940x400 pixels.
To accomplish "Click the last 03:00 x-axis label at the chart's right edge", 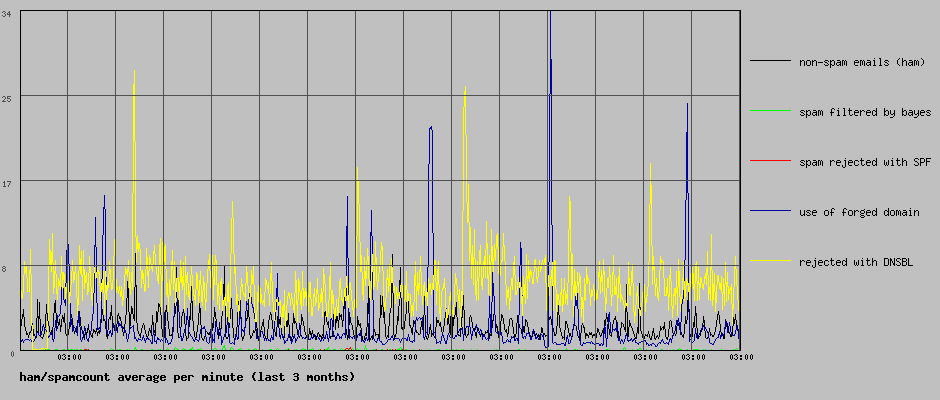I will (x=740, y=357).
